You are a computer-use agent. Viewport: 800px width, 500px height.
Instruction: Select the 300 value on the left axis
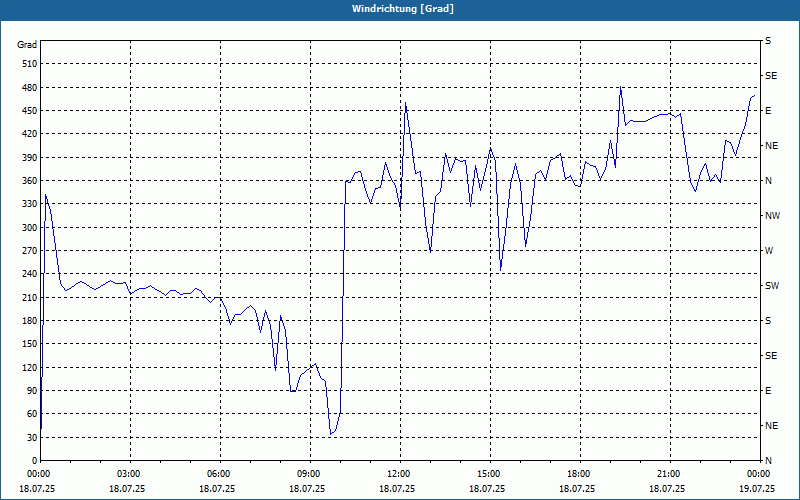(30, 228)
